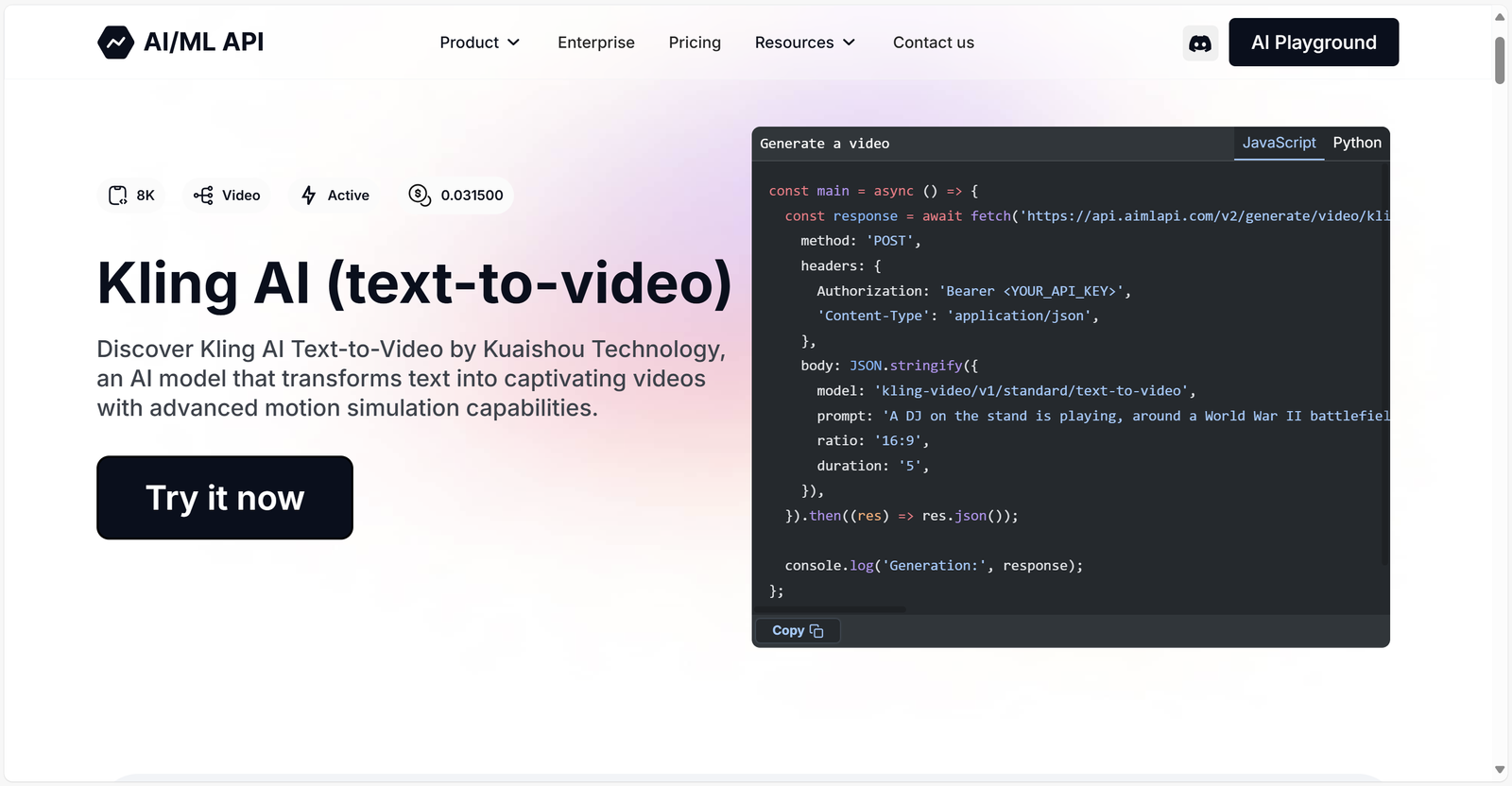Click the 8K context size icon
Screen dimensions: 1512x786
point(117,196)
